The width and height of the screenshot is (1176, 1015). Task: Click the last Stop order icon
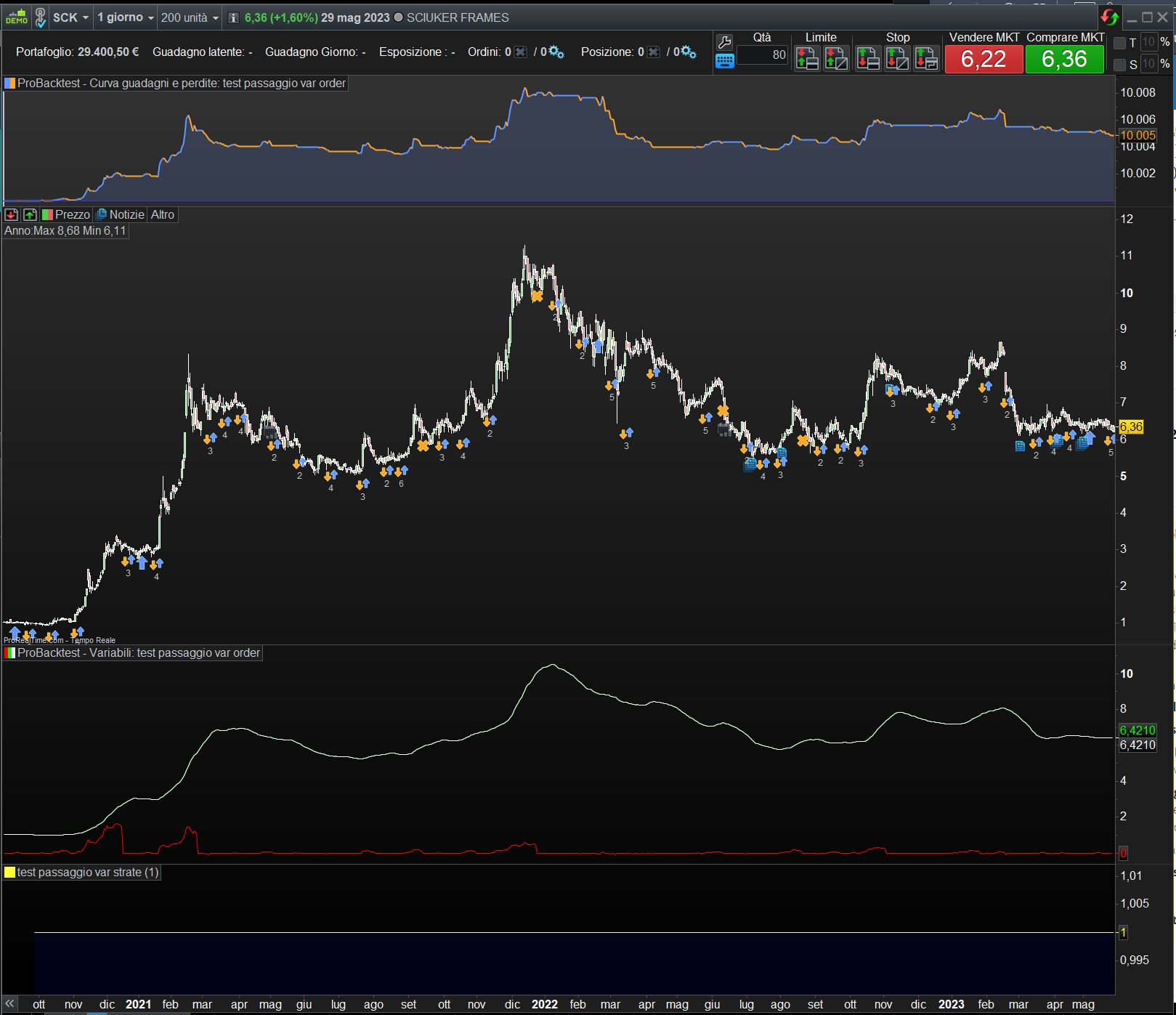click(926, 58)
